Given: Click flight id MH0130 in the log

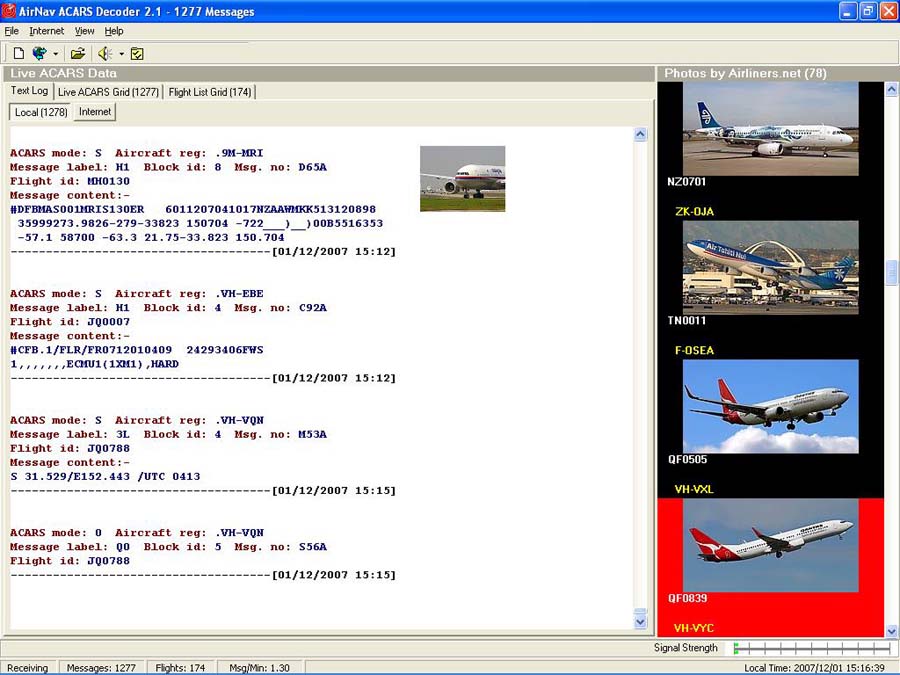Looking at the screenshot, I should click(x=108, y=181).
